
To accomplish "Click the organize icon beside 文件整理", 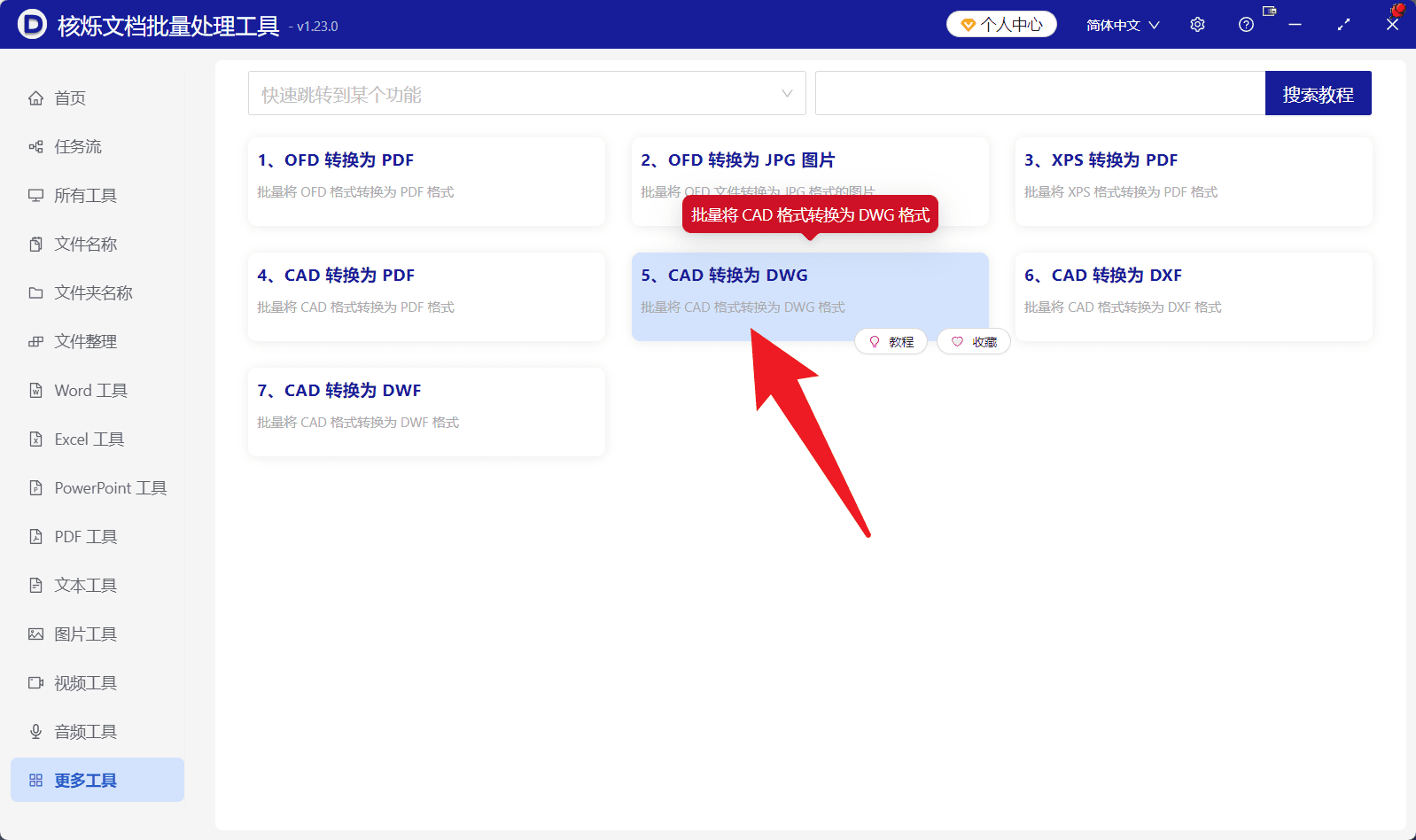I will pyautogui.click(x=35, y=342).
